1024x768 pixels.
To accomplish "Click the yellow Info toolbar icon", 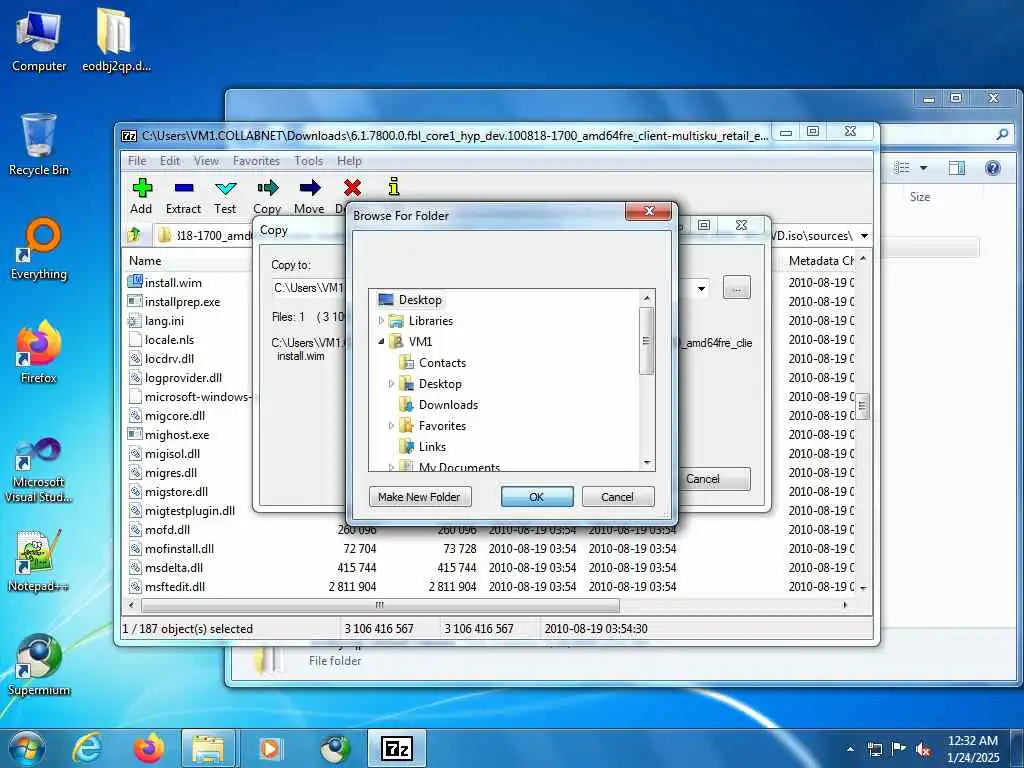I will tap(394, 187).
